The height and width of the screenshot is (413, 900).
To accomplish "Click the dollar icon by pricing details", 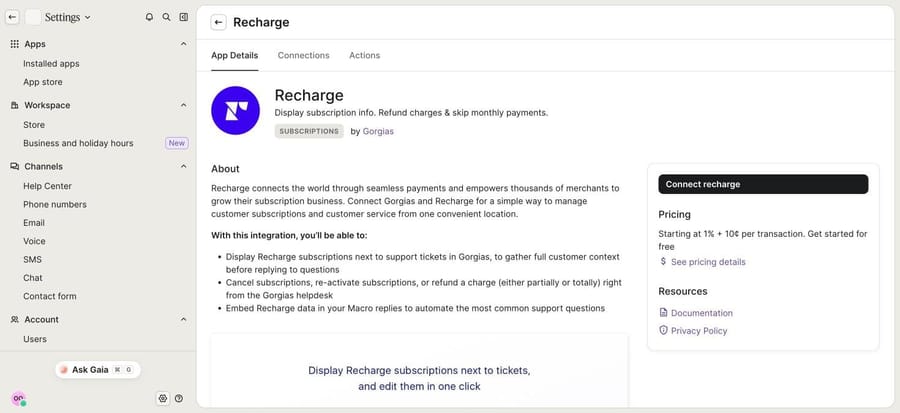I will [664, 262].
